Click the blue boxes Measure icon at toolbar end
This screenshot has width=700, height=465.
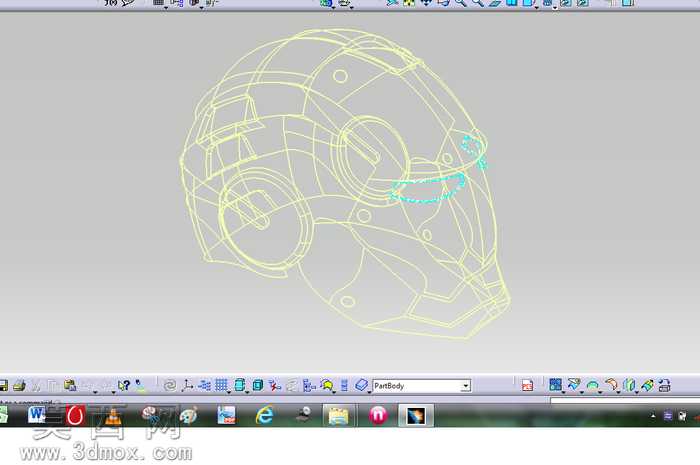coord(664,385)
